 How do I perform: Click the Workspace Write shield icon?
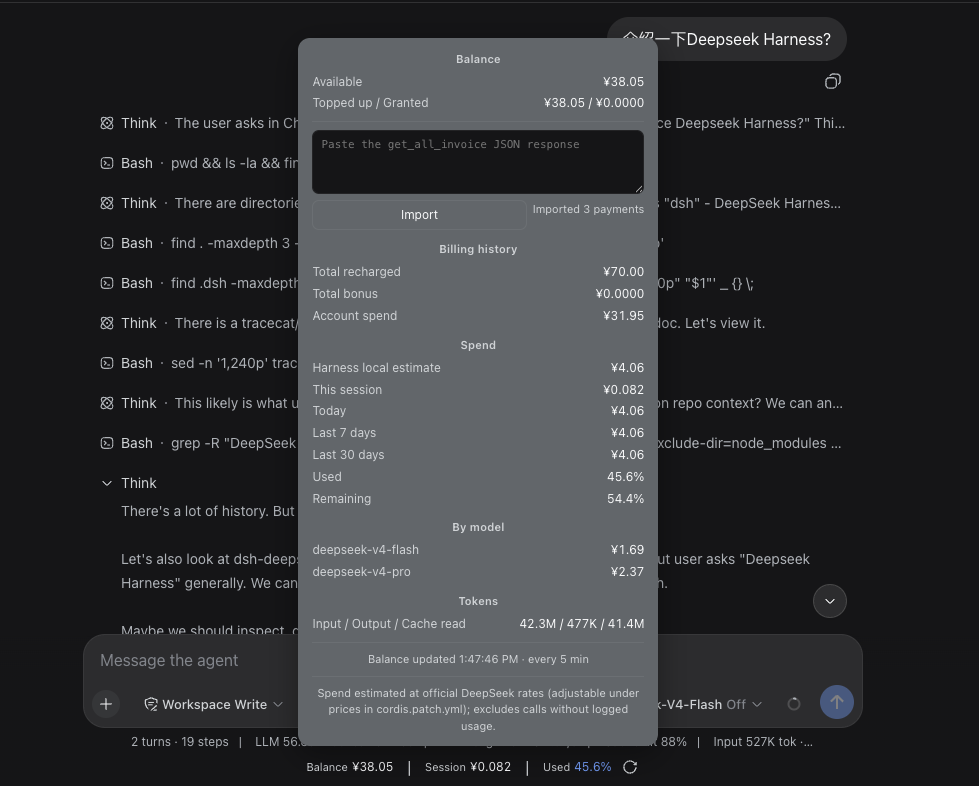pos(150,704)
